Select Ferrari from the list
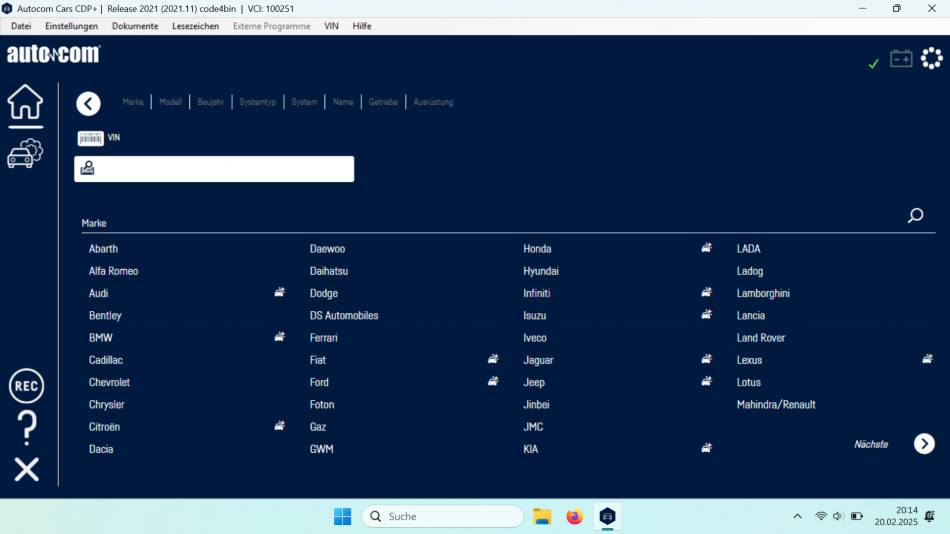Screen dimensions: 950x534 (x=324, y=338)
